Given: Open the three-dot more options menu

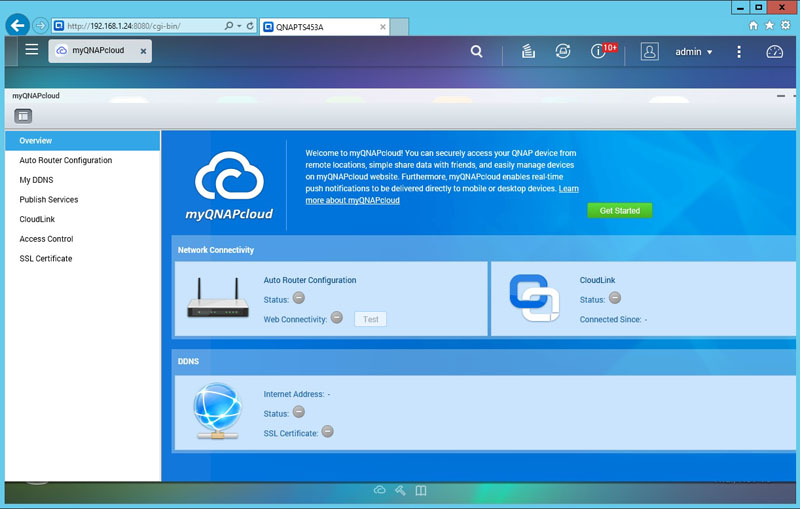Looking at the screenshot, I should pyautogui.click(x=739, y=51).
